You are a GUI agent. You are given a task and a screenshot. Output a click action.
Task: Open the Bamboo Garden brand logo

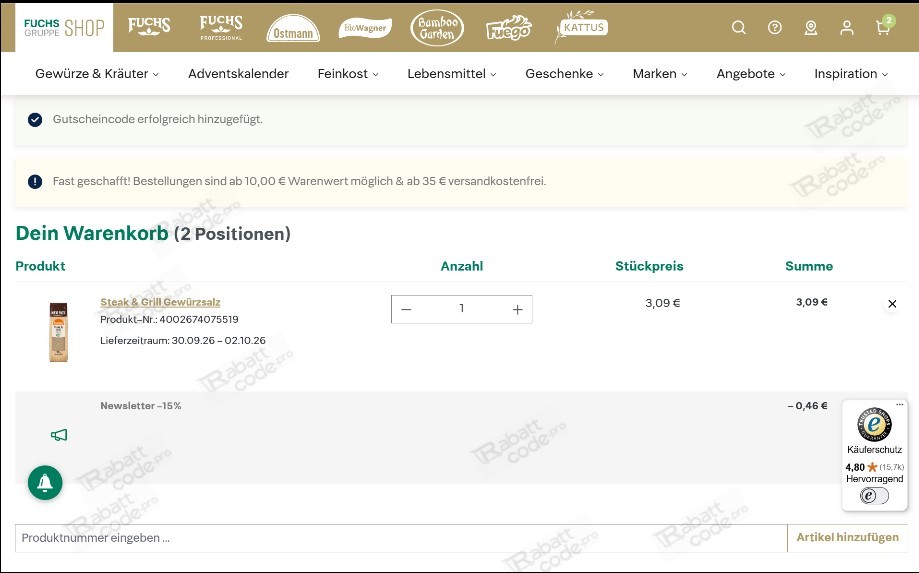437,28
